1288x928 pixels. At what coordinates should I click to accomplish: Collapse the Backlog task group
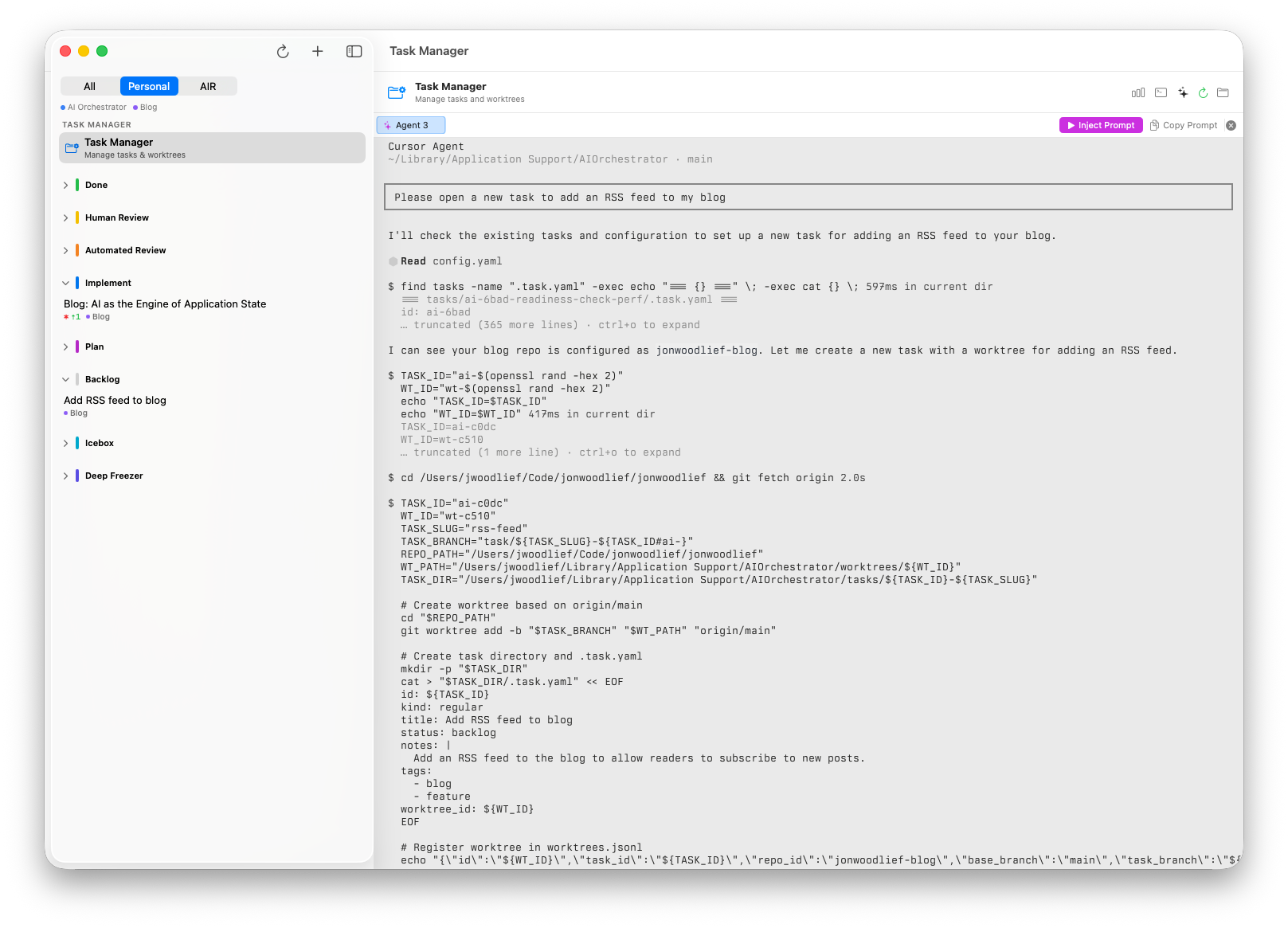[65, 380]
